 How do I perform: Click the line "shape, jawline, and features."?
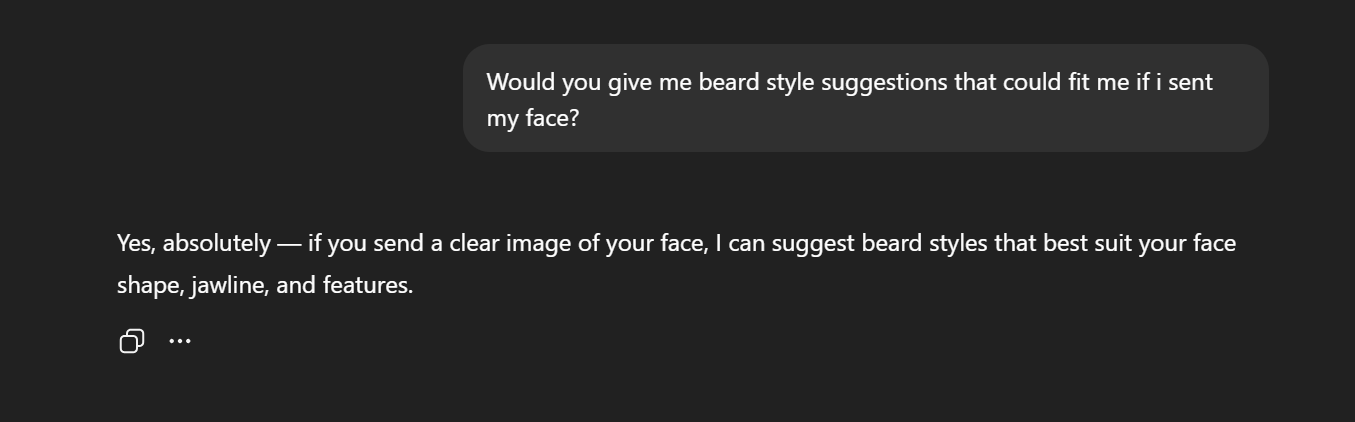click(264, 285)
